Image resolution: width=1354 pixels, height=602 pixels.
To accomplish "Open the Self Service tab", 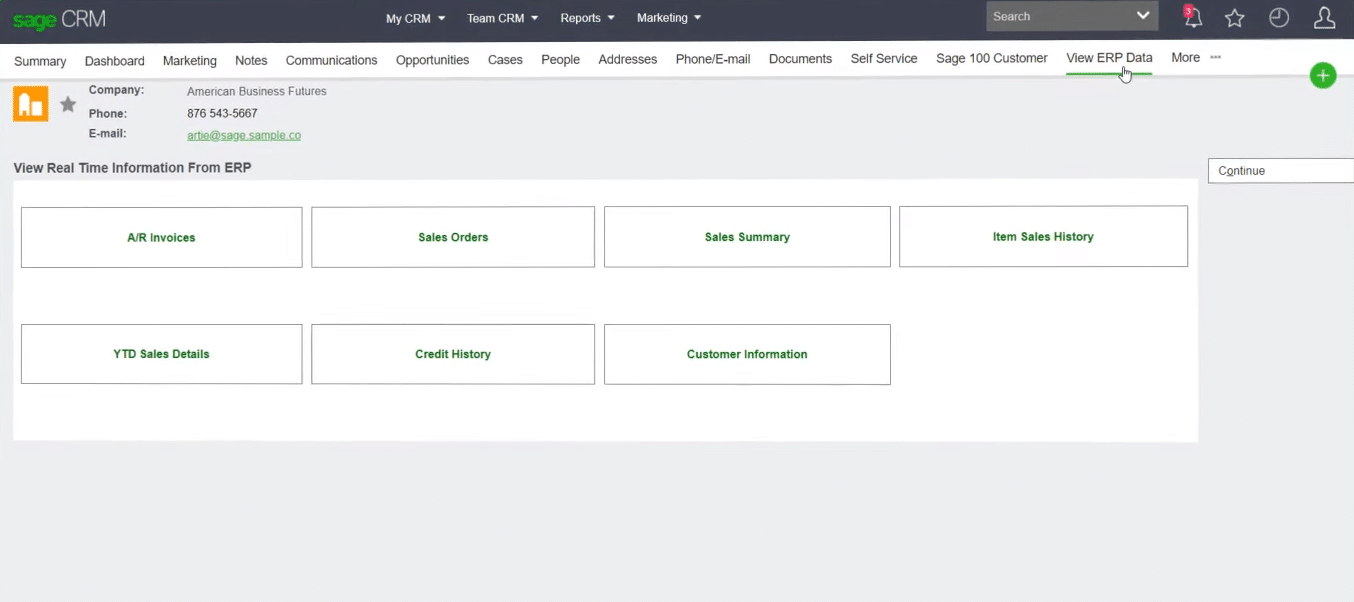I will 884,59.
